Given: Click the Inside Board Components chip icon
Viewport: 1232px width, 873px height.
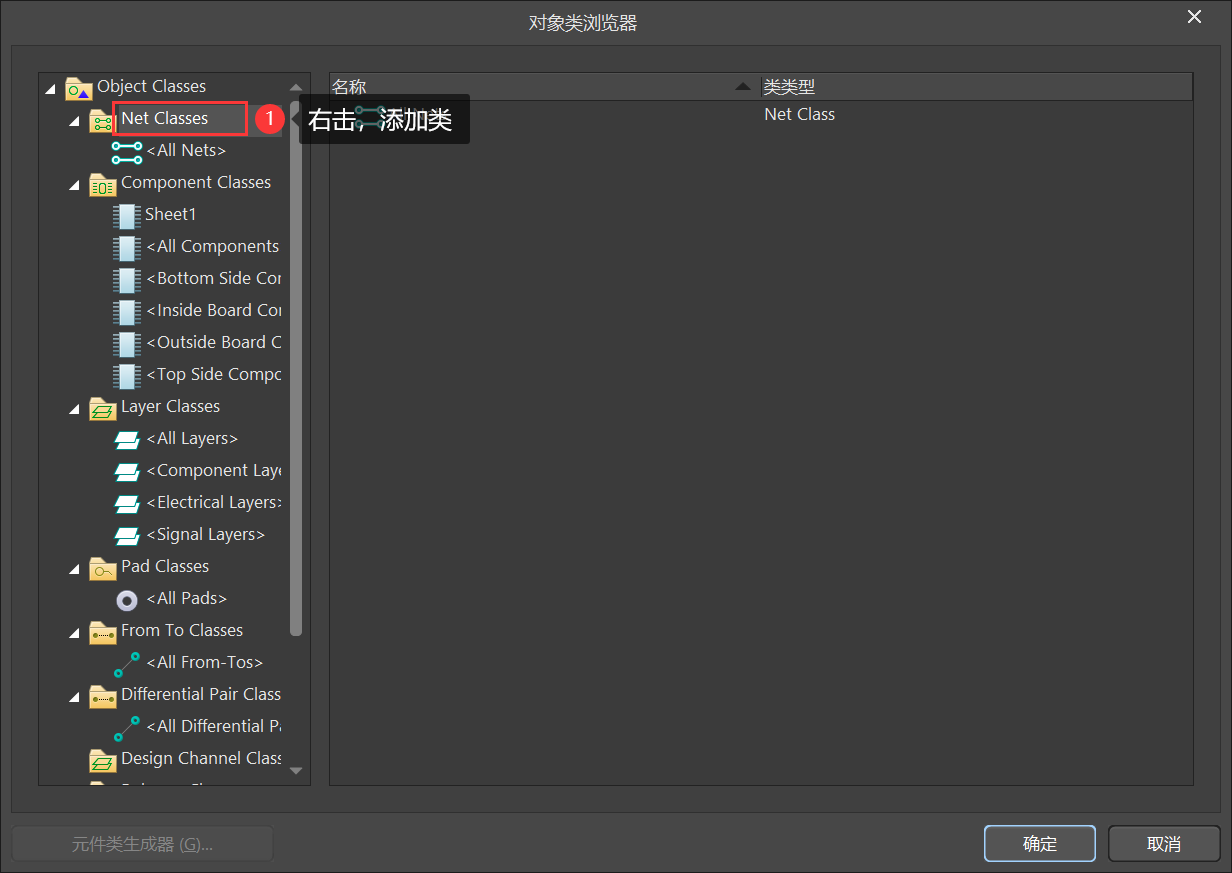Looking at the screenshot, I should pyautogui.click(x=127, y=312).
